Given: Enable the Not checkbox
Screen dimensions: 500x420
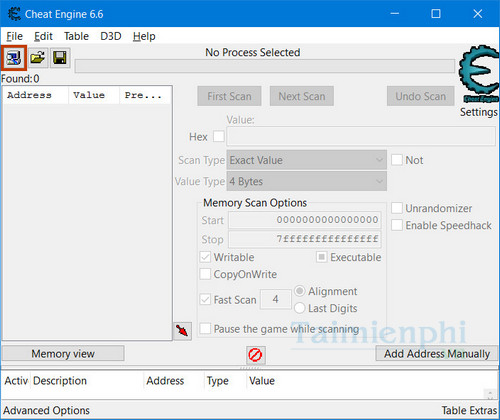Looking at the screenshot, I should pos(397,160).
